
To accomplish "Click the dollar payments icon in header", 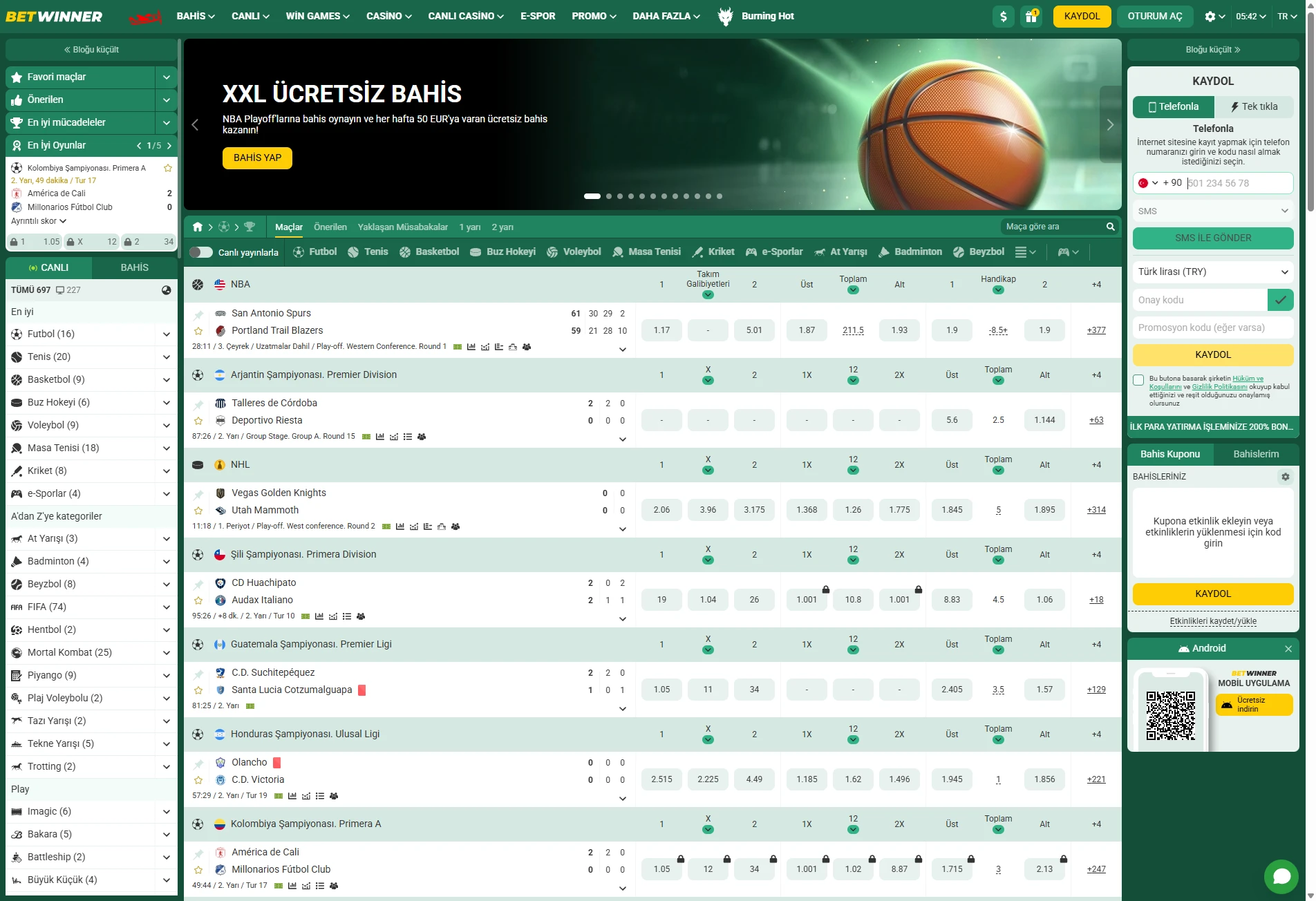I will tap(1003, 16).
